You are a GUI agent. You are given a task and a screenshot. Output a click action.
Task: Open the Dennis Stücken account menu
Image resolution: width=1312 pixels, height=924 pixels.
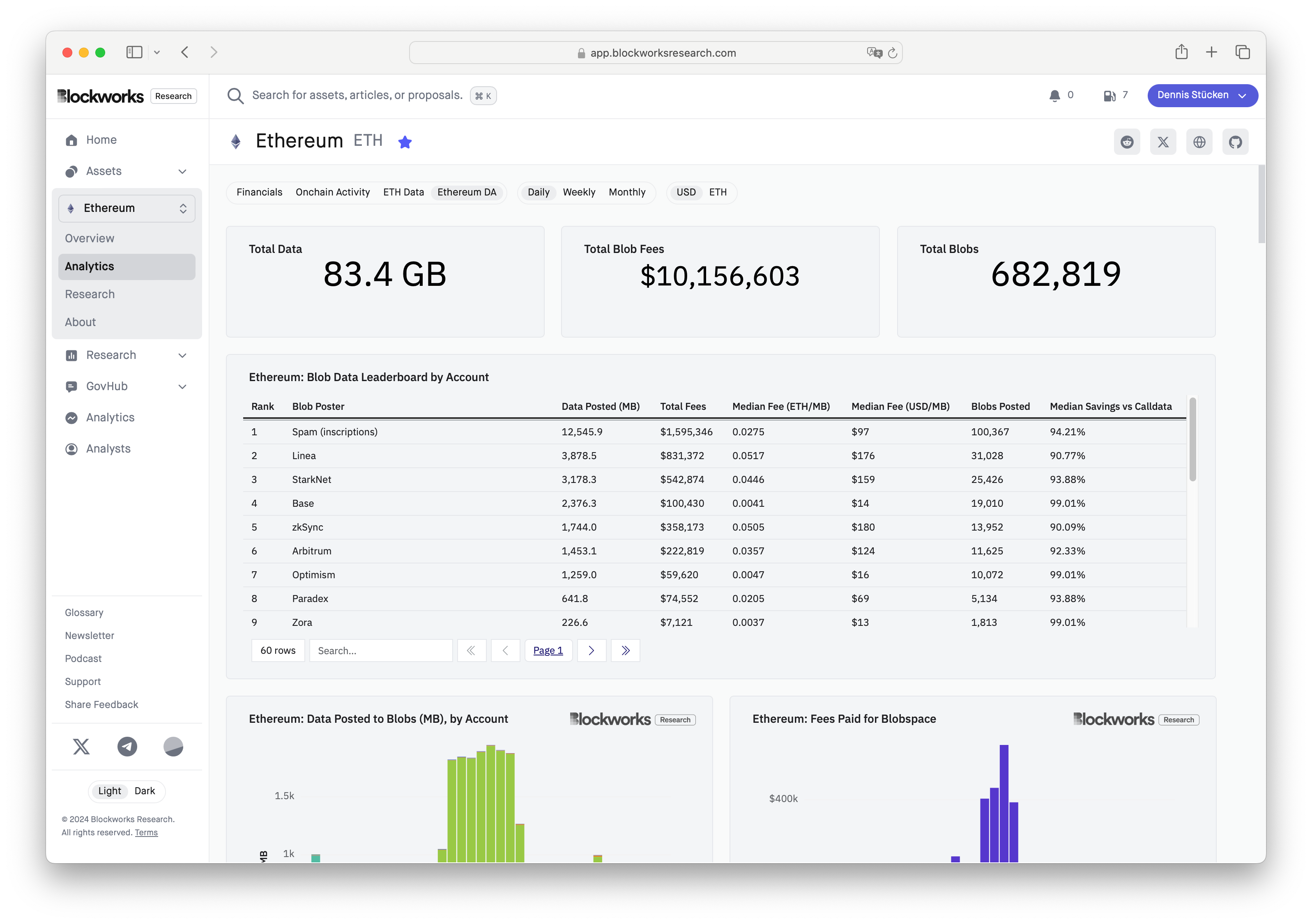coord(1202,95)
